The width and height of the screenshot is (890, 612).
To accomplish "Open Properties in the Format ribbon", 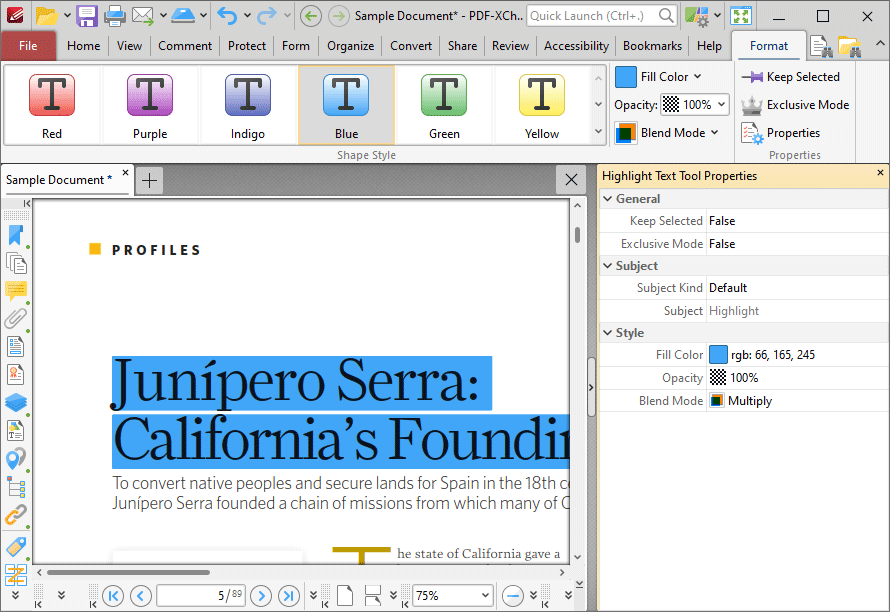I will point(781,133).
